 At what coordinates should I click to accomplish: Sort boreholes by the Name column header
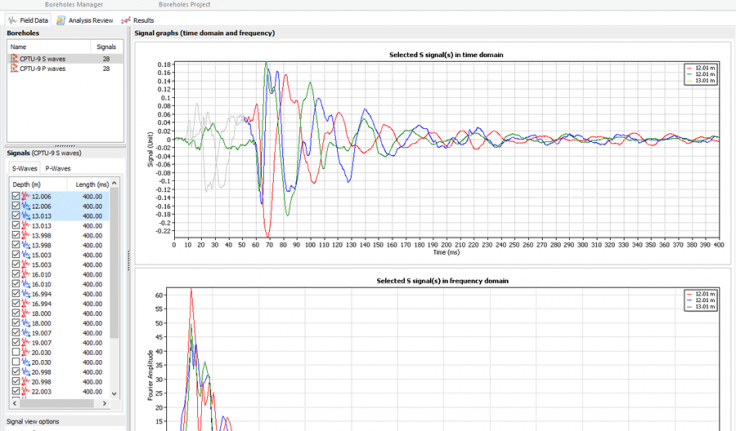(x=18, y=47)
